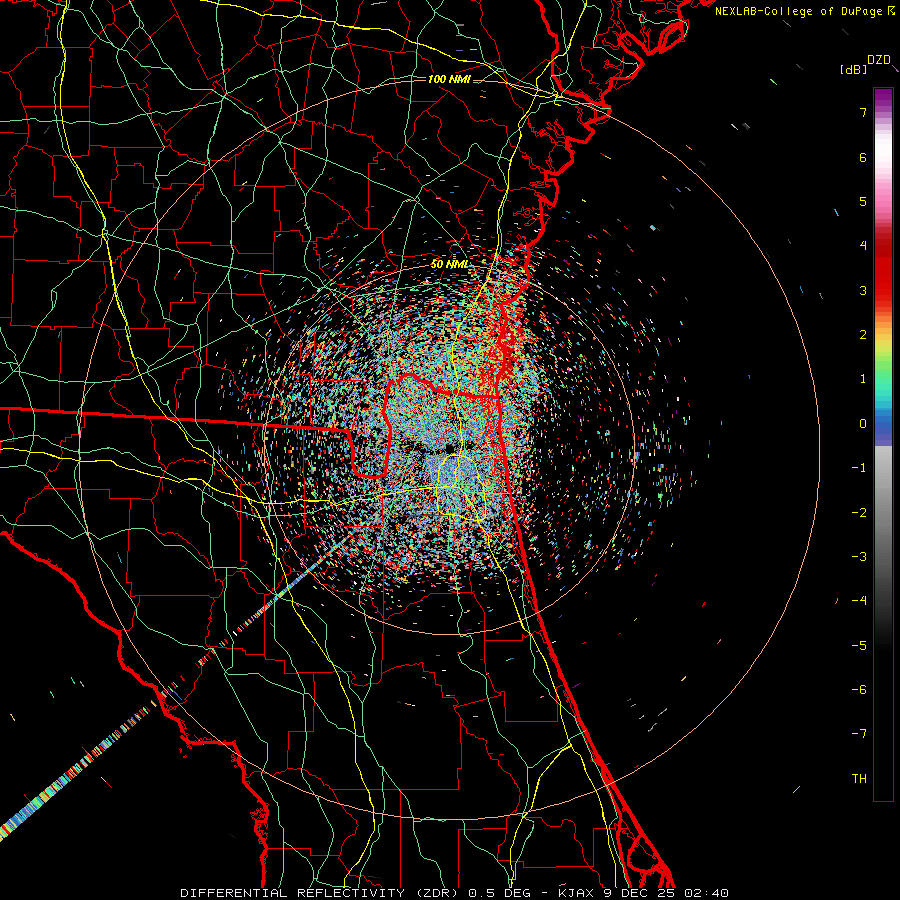900x900 pixels.
Task: Click the ZDR color scale bar
Action: tap(883, 444)
